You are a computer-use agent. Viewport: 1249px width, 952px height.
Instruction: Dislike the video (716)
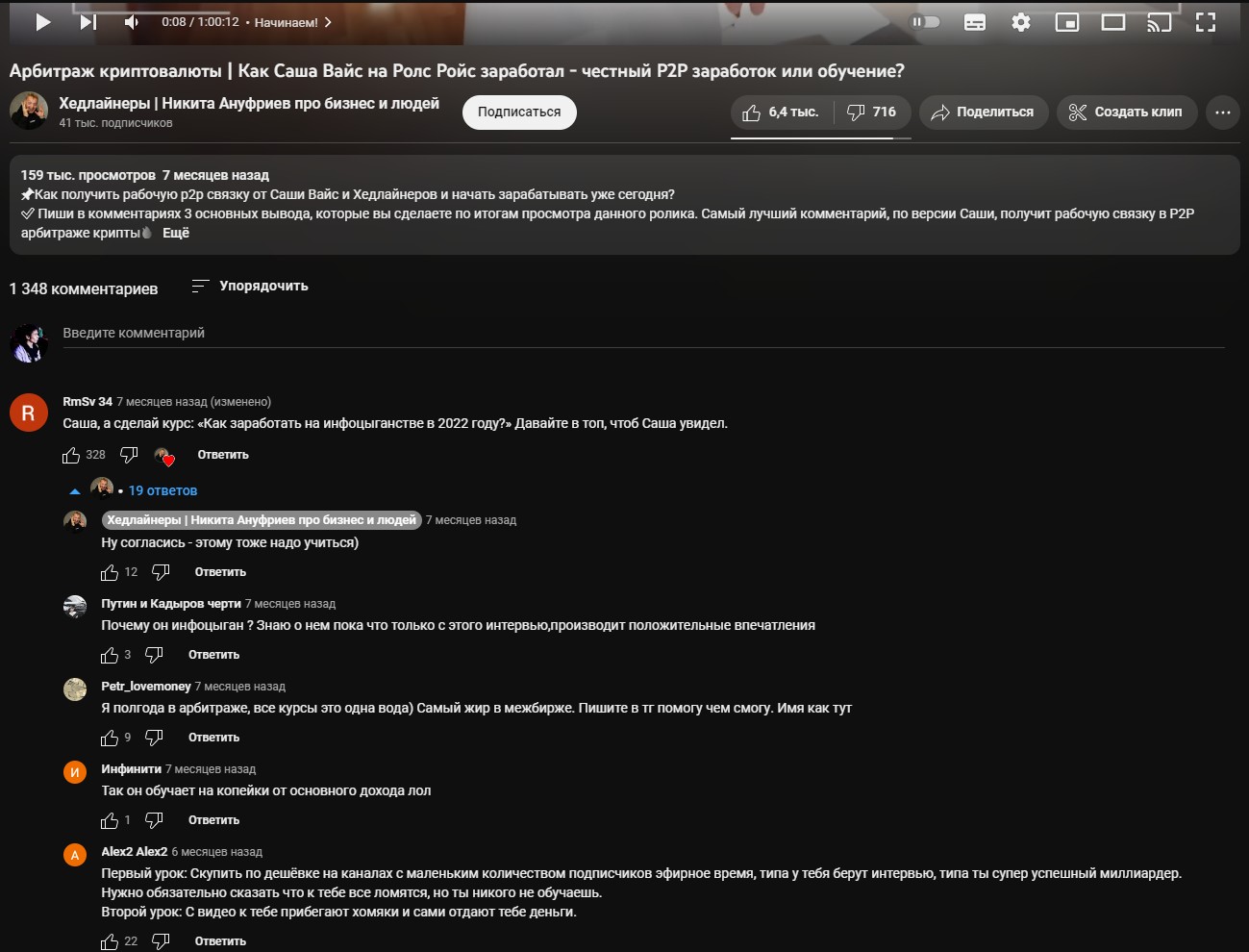tap(872, 113)
